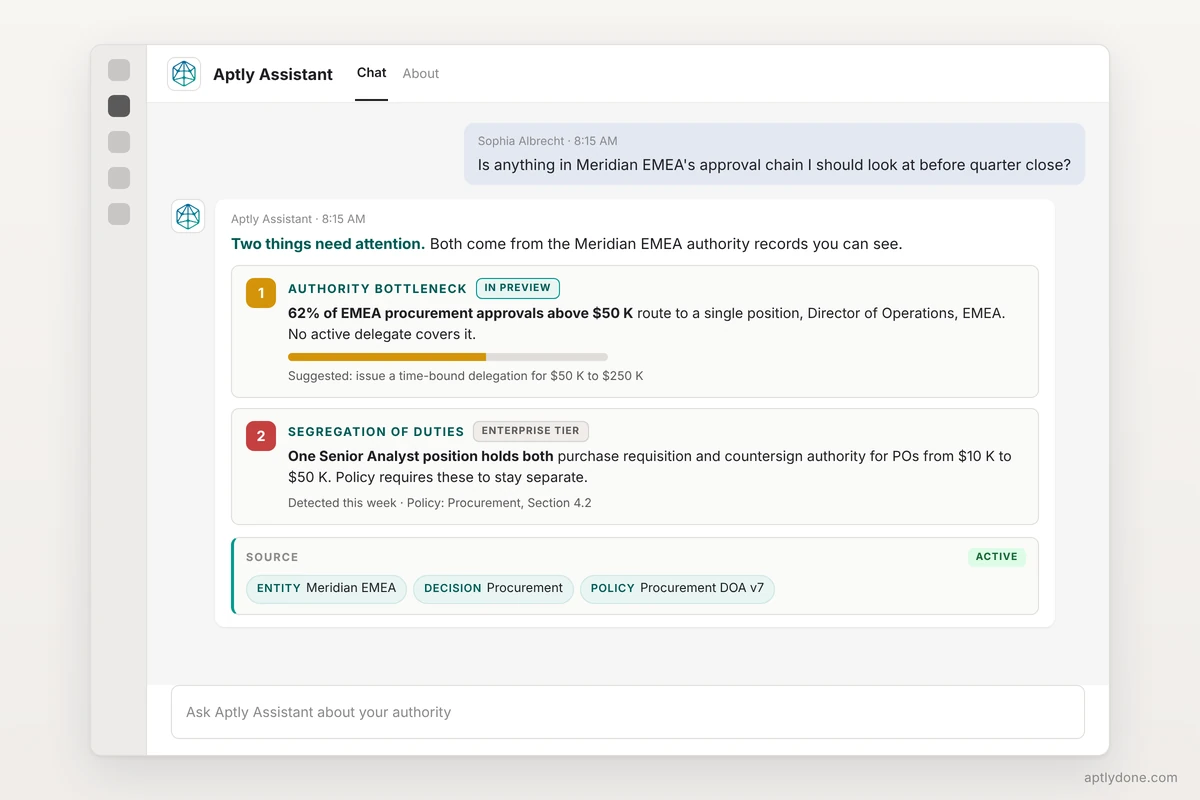Image resolution: width=1200 pixels, height=800 pixels.
Task: Switch to the Chat tab
Action: [371, 73]
